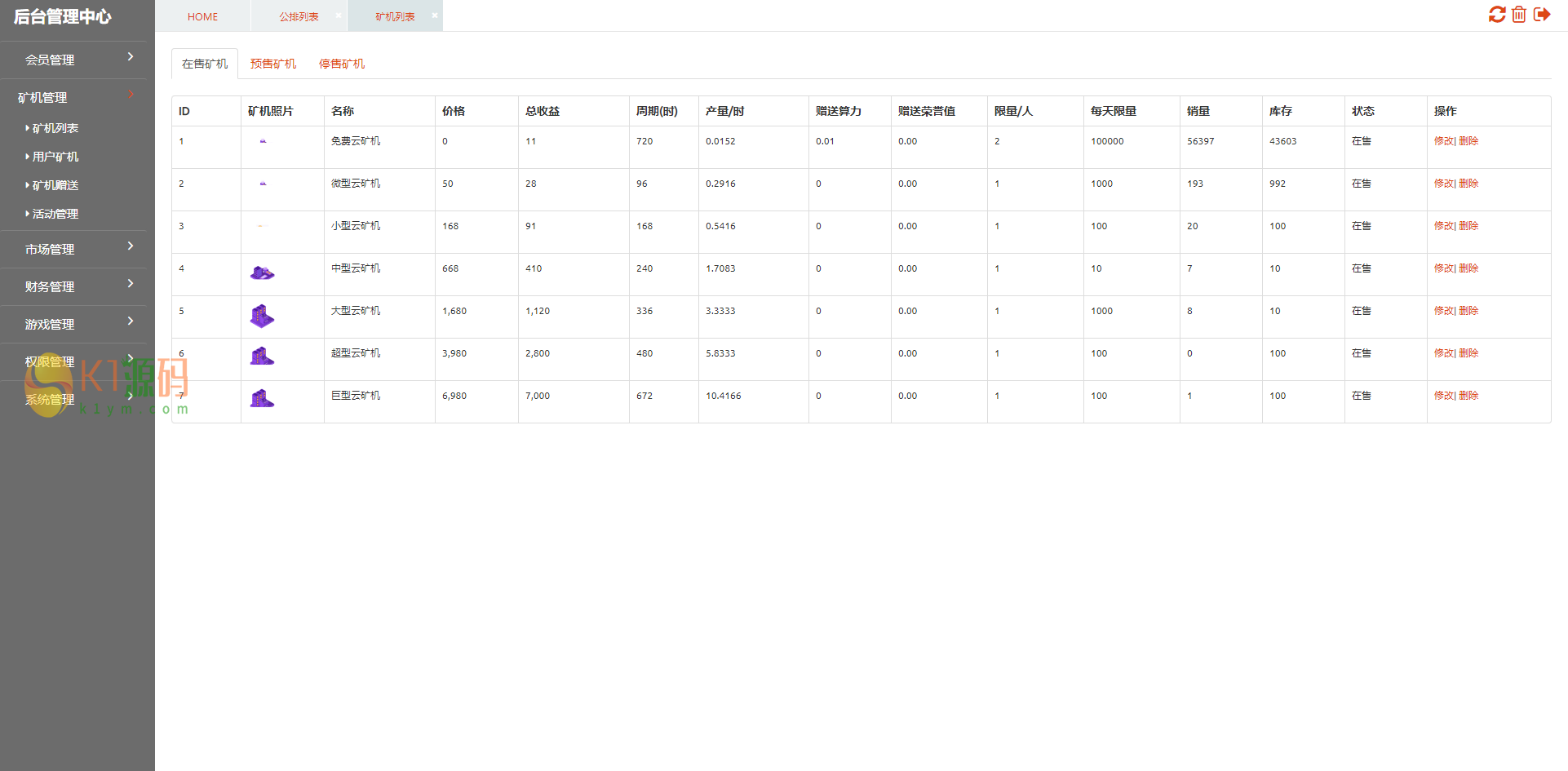Click 删除 for 免费云矿机

point(1468,141)
